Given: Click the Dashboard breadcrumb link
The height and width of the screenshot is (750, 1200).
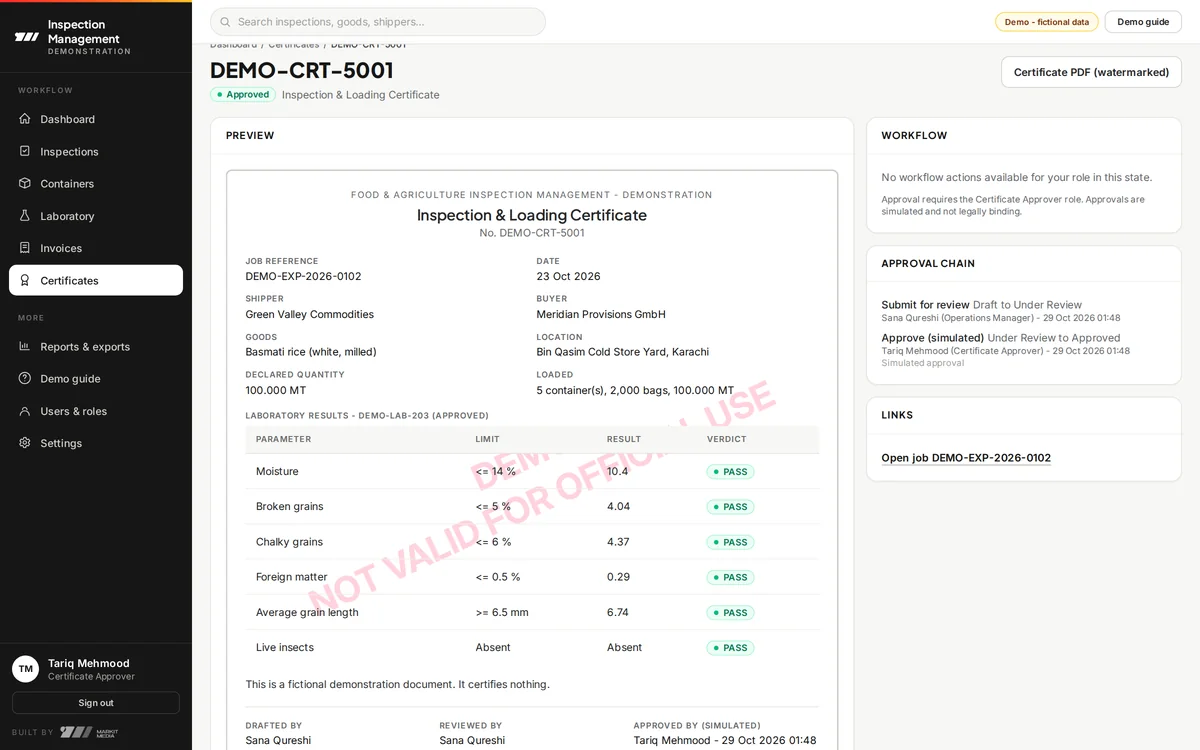Looking at the screenshot, I should point(233,45).
